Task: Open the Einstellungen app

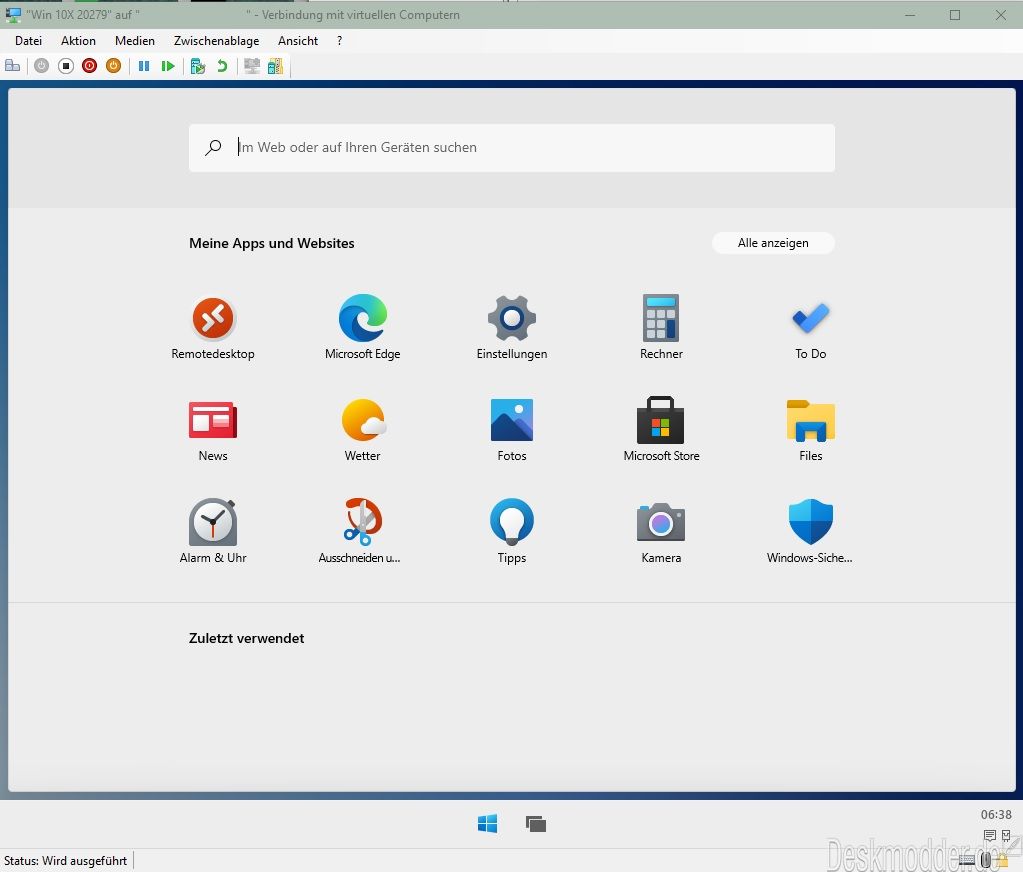Action: pyautogui.click(x=512, y=327)
